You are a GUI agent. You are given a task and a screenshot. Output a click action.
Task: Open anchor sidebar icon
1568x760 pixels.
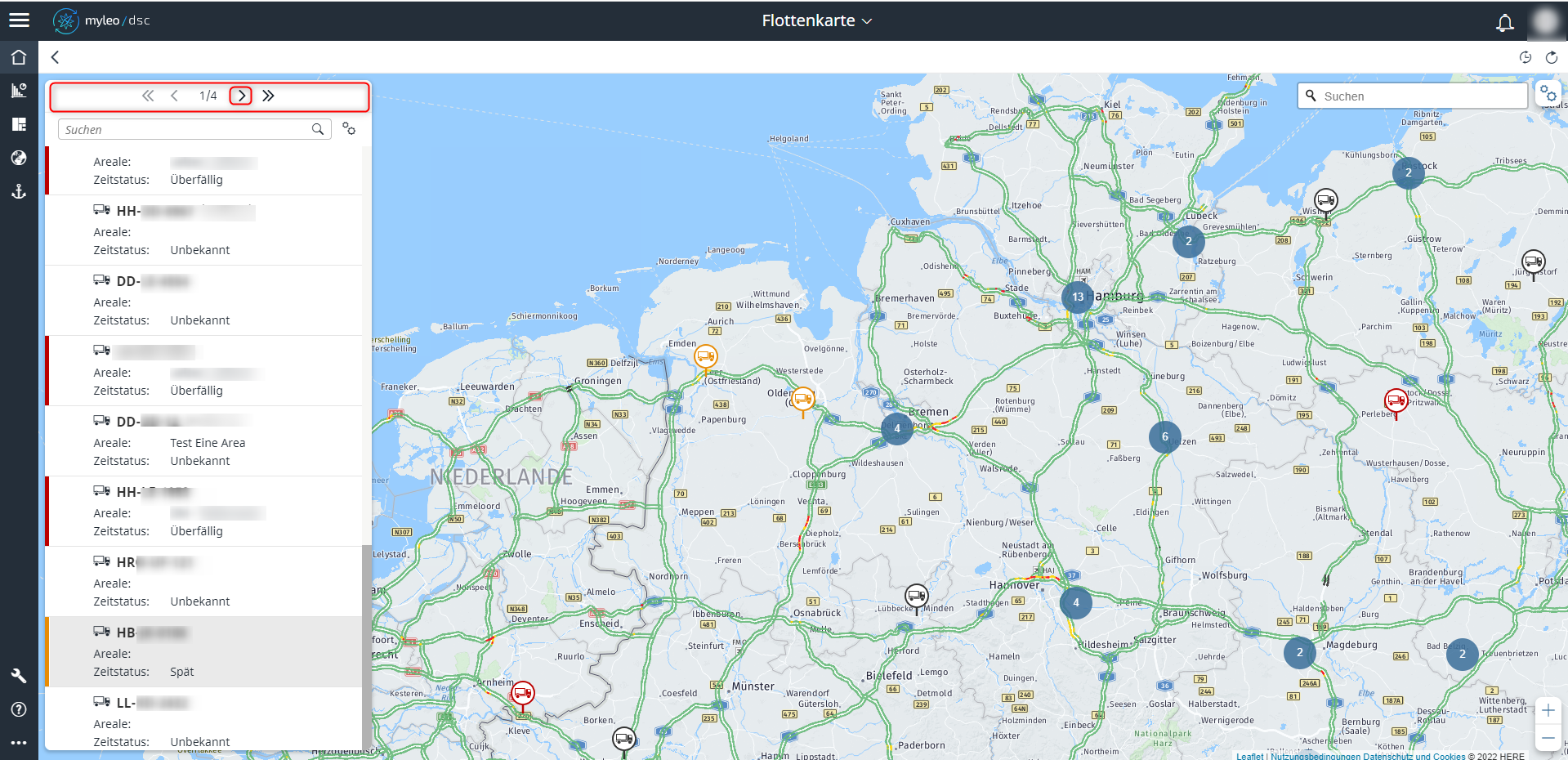19,191
